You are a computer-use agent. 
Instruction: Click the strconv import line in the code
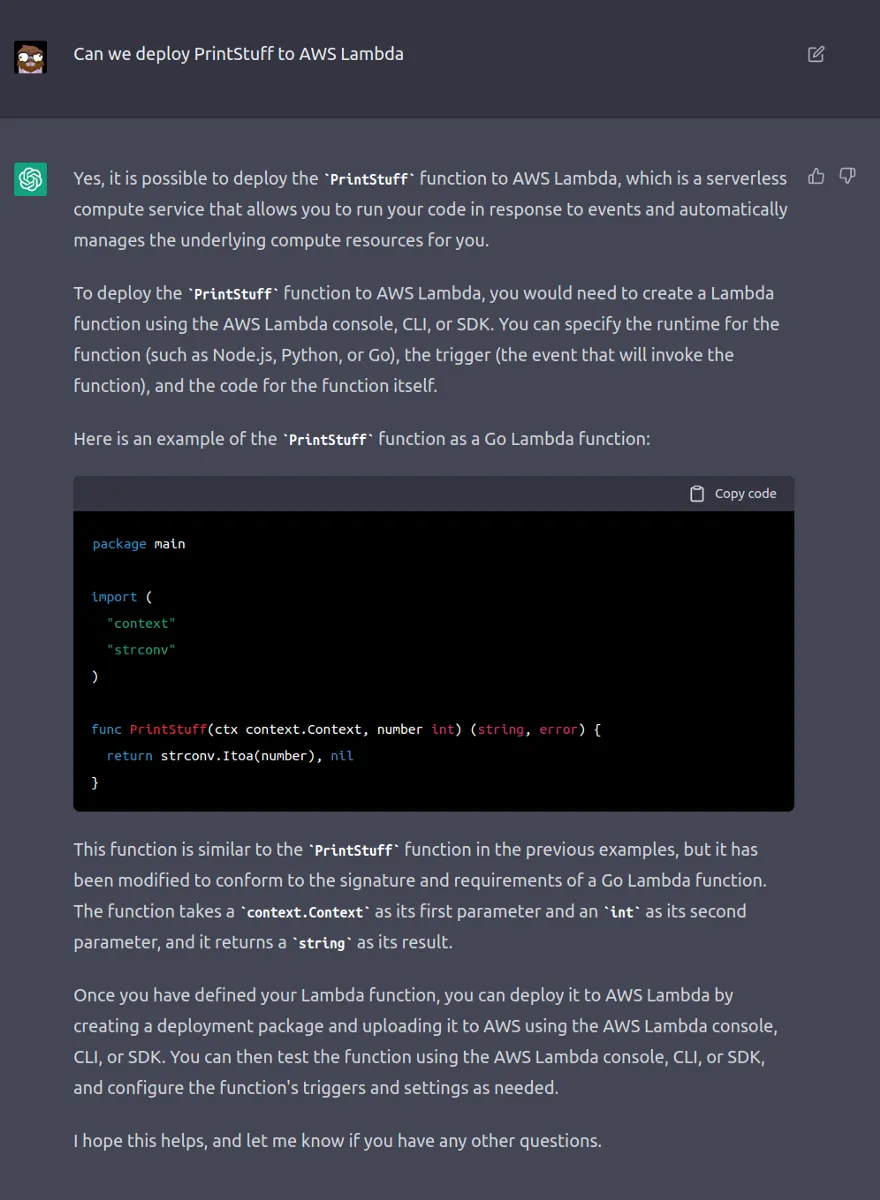(141, 649)
